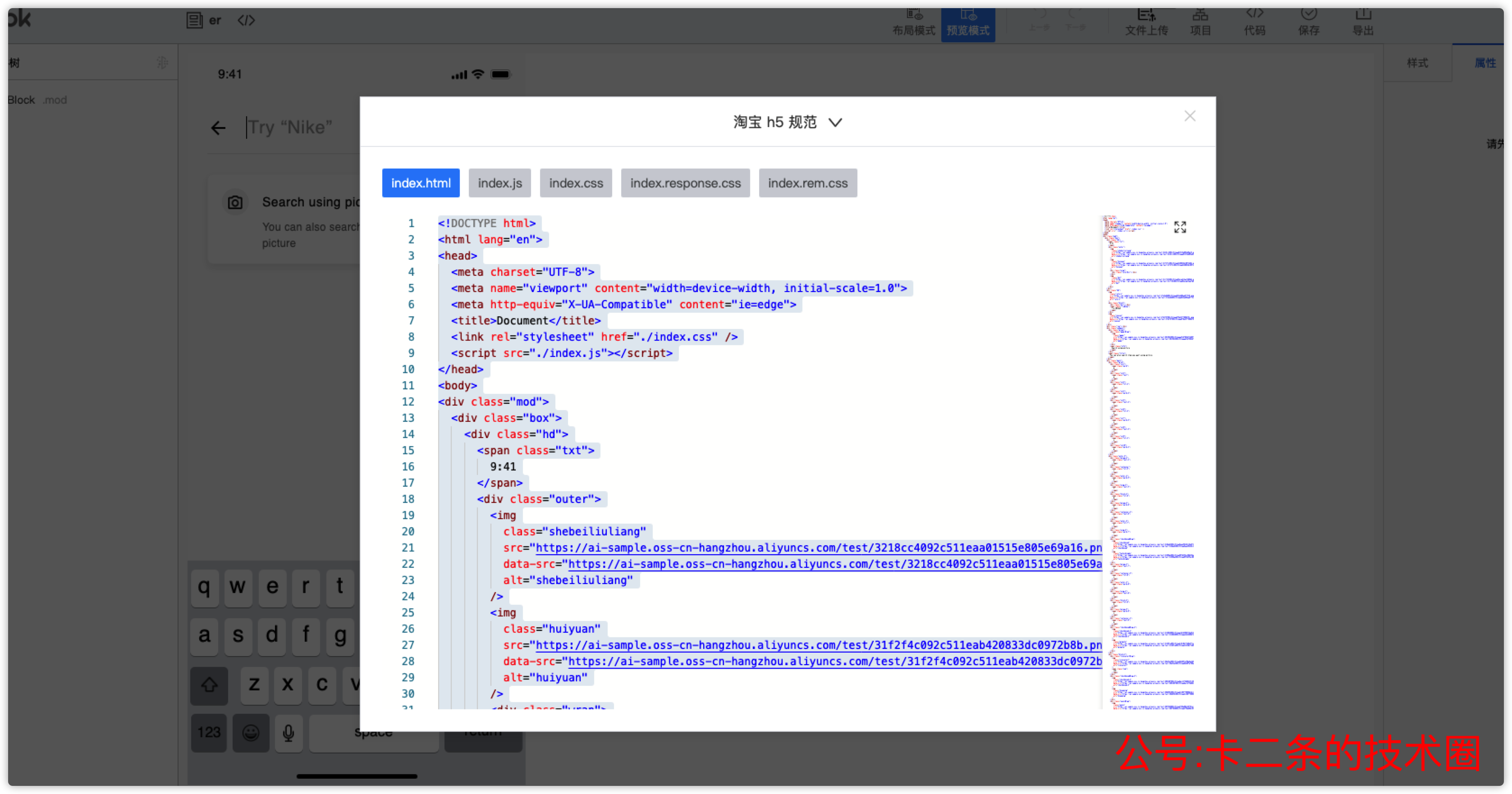Click the <title>Document</title> line
The width and height of the screenshot is (1512, 794).
(x=526, y=321)
